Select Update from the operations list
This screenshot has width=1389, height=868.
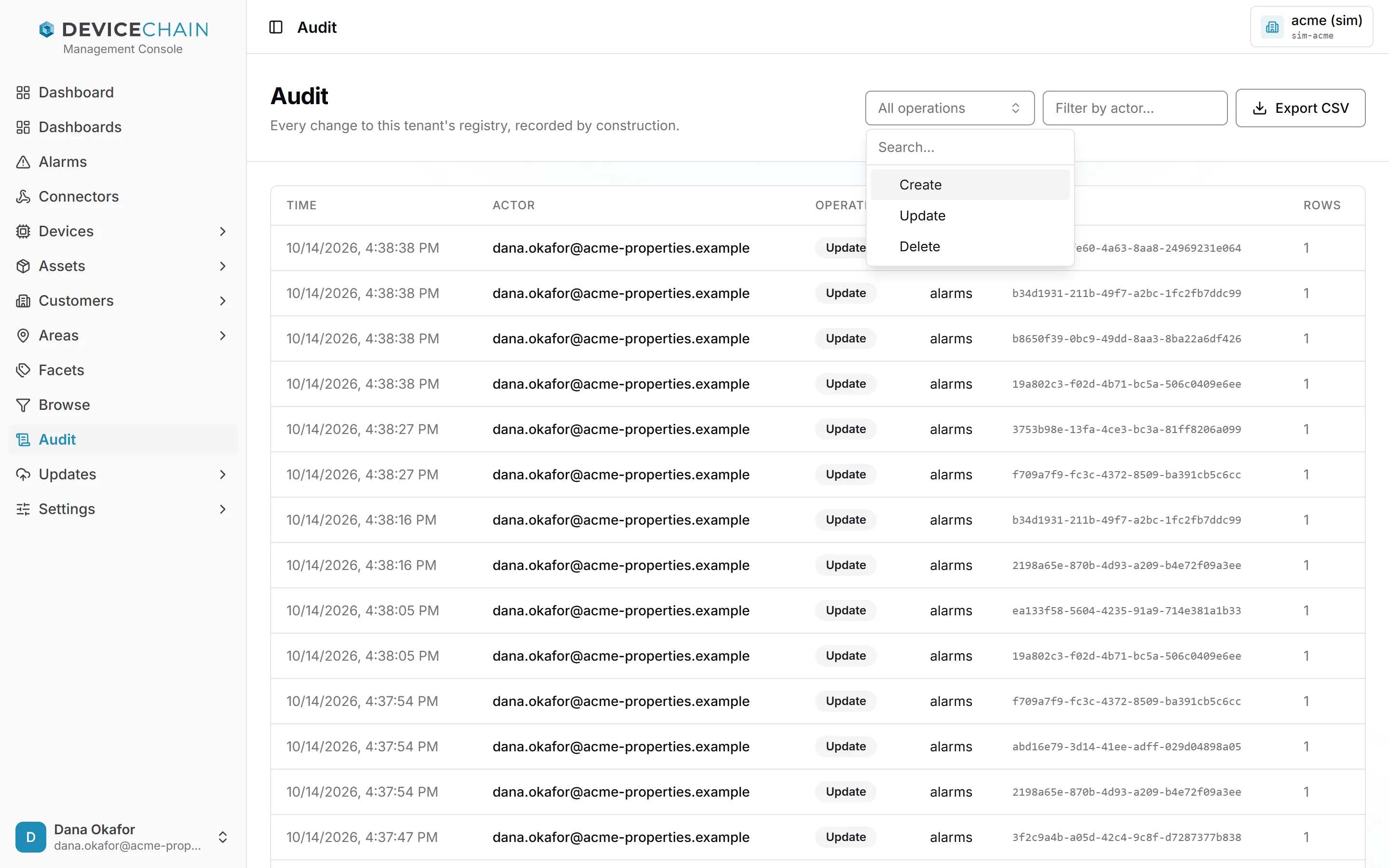[970, 216]
